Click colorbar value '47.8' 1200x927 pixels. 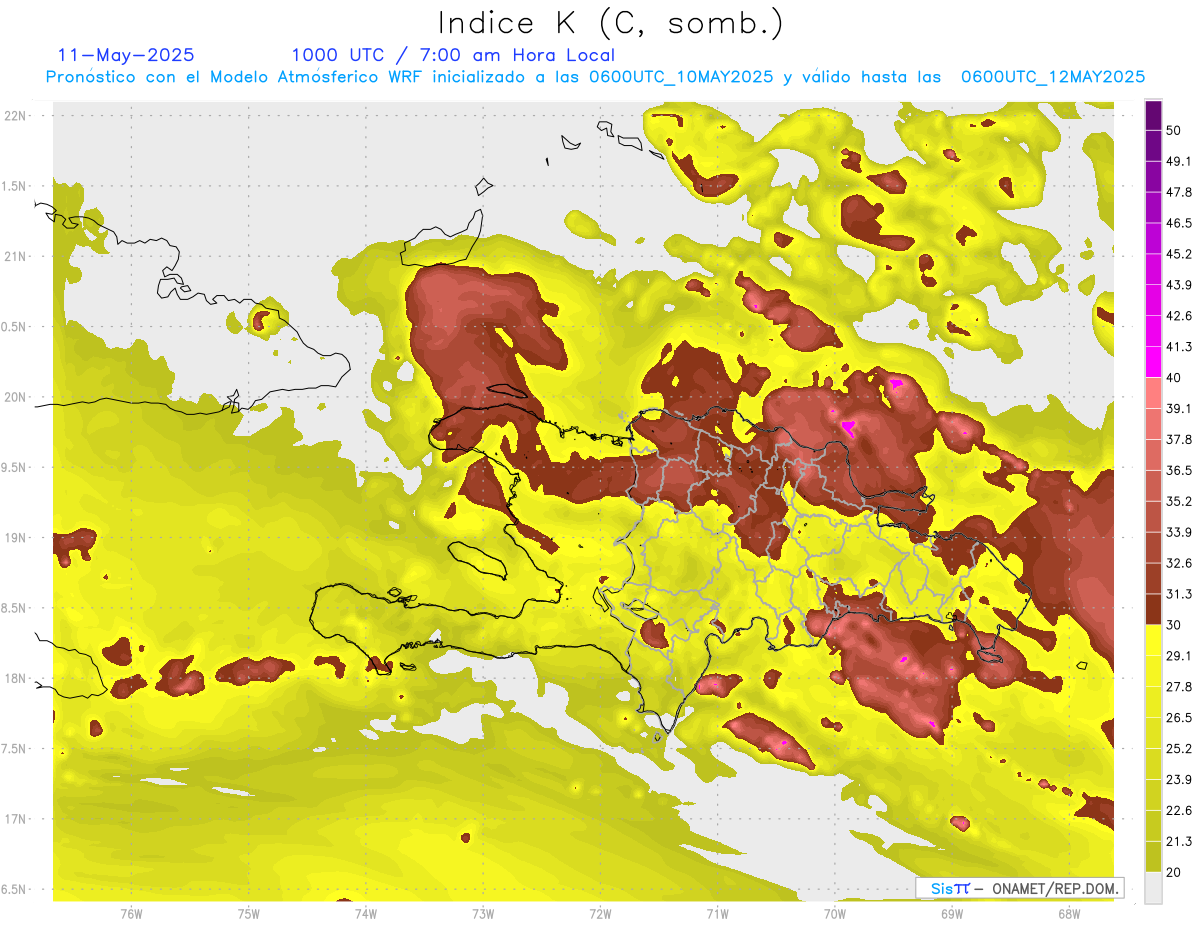[x=1179, y=192]
